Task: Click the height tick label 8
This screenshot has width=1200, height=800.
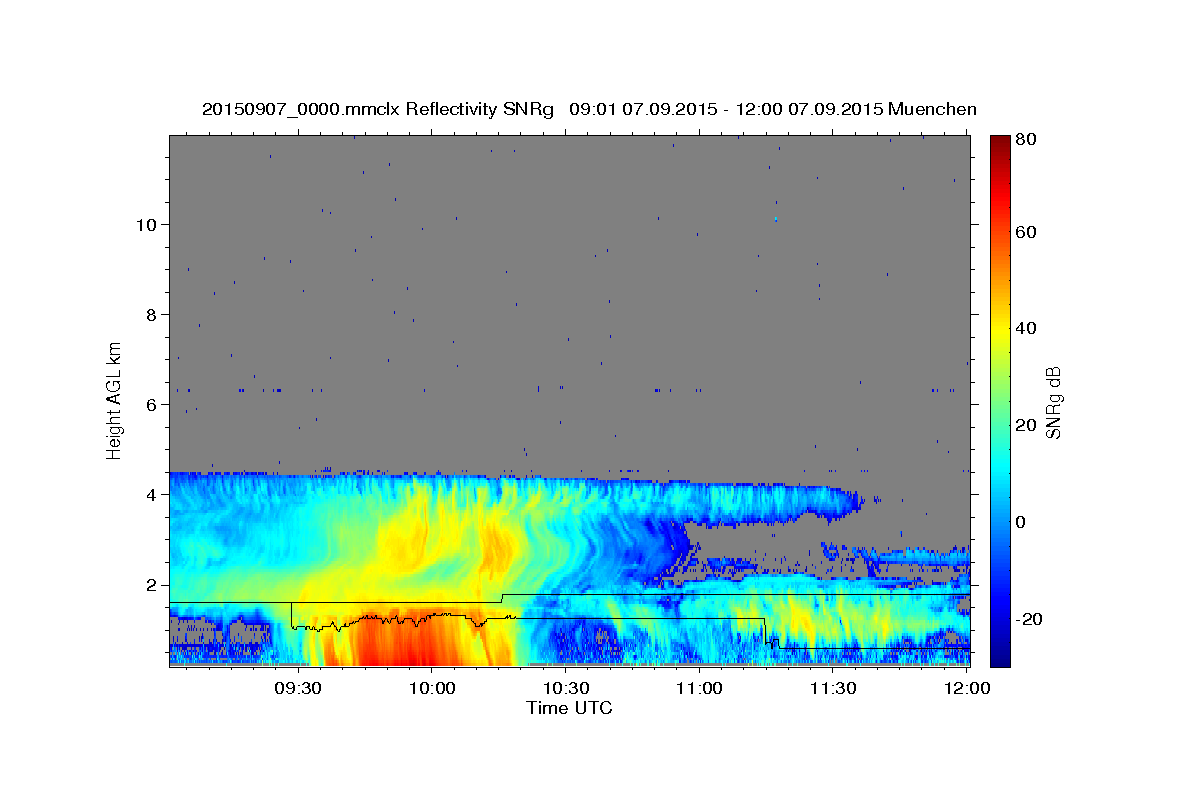Action: pyautogui.click(x=151, y=314)
